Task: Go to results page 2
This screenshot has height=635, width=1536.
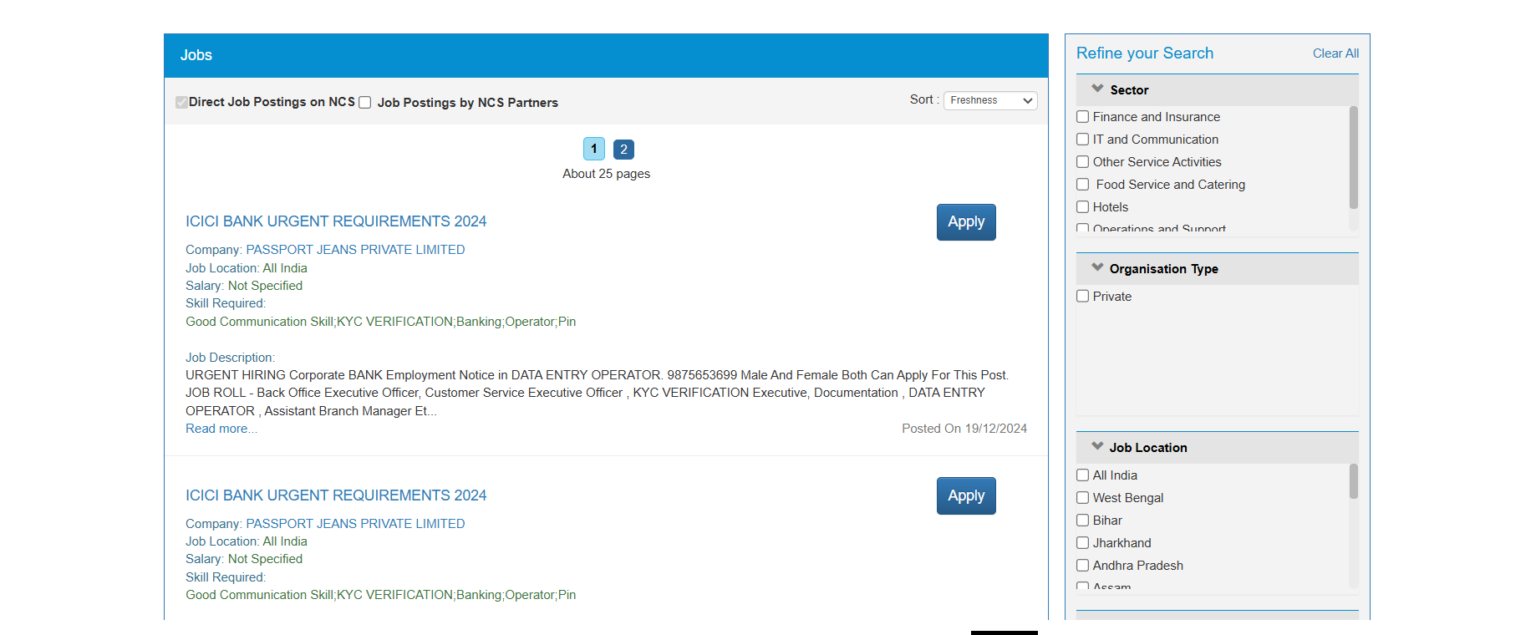Action: (623, 149)
